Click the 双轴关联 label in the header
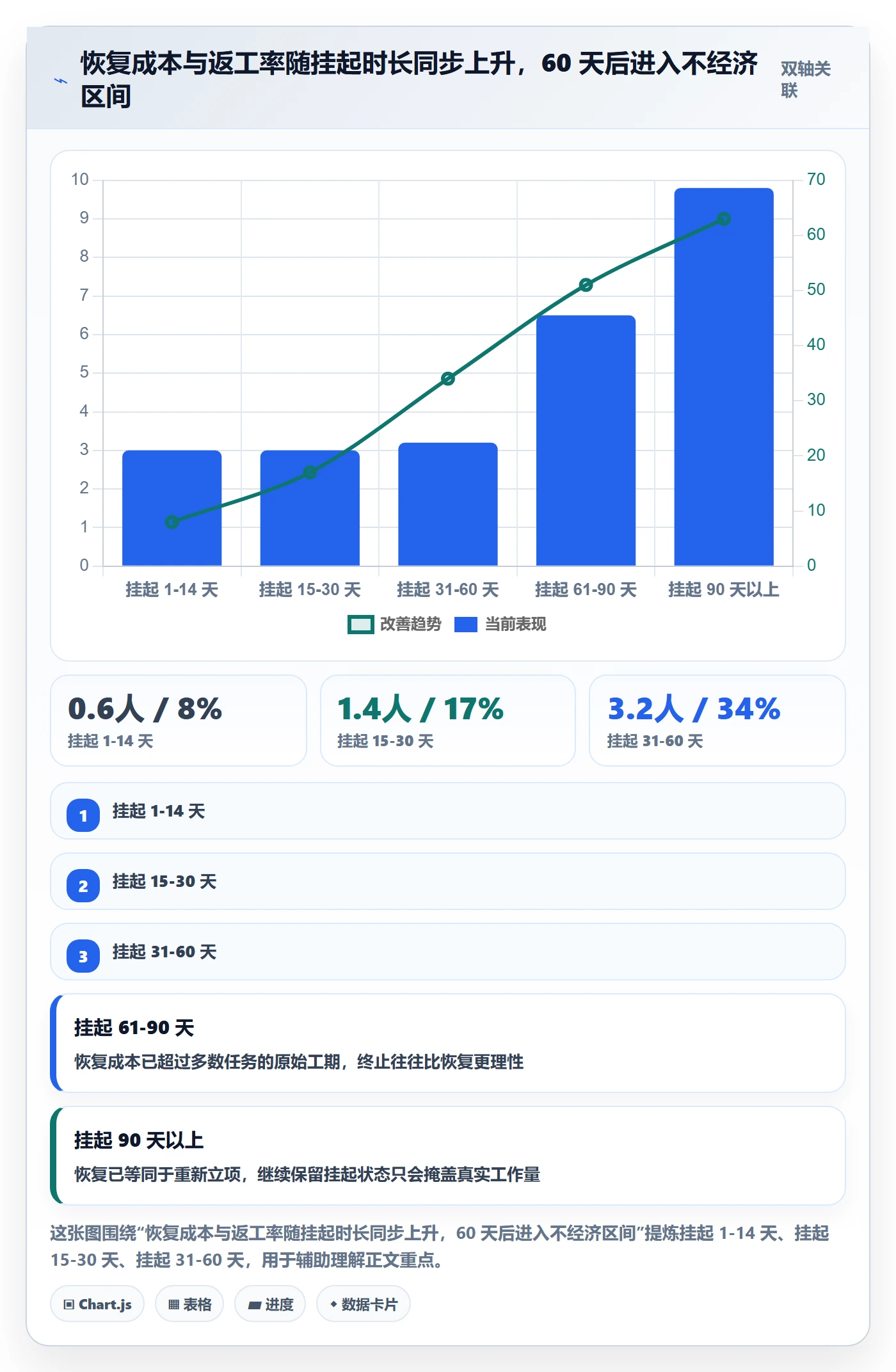 coord(805,79)
